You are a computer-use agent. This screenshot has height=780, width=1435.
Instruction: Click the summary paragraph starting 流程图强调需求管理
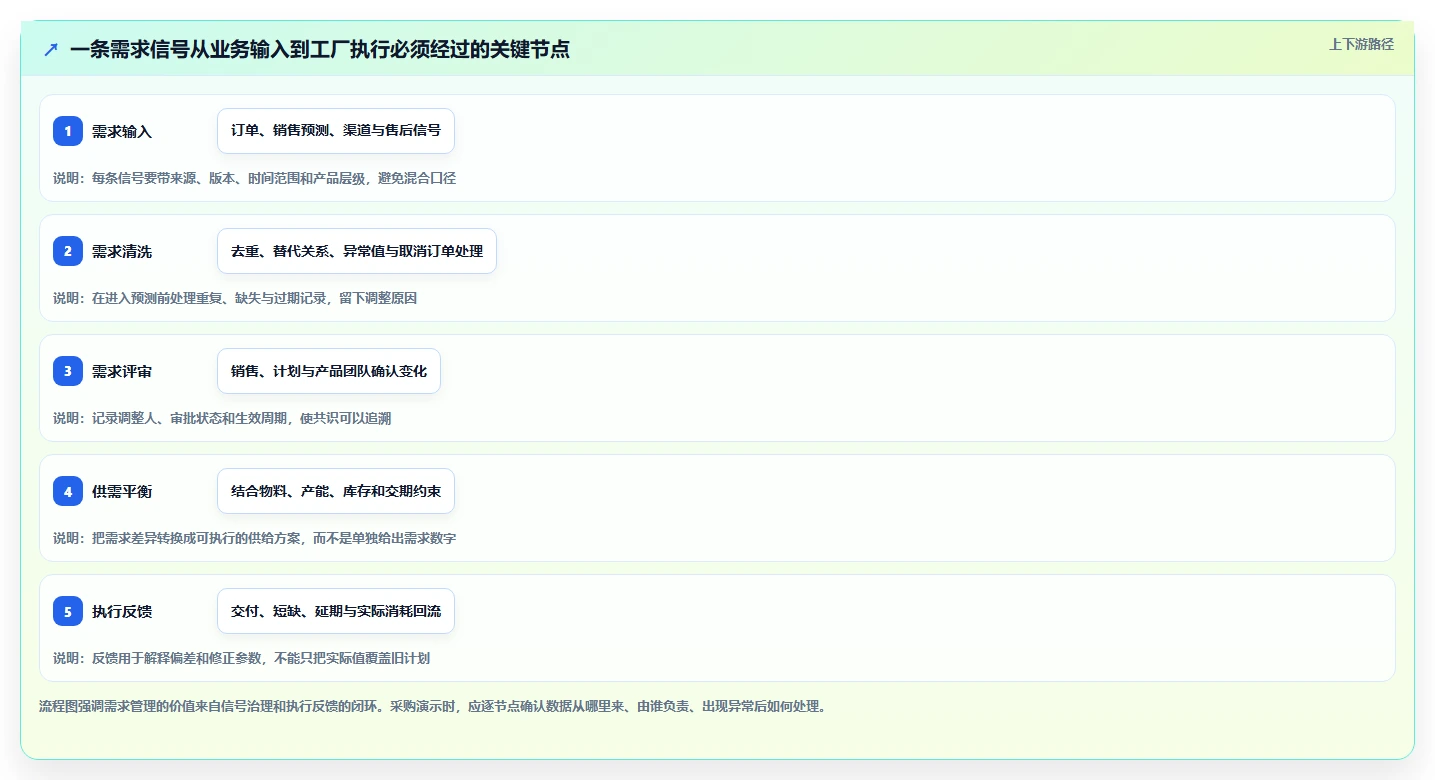pos(432,707)
